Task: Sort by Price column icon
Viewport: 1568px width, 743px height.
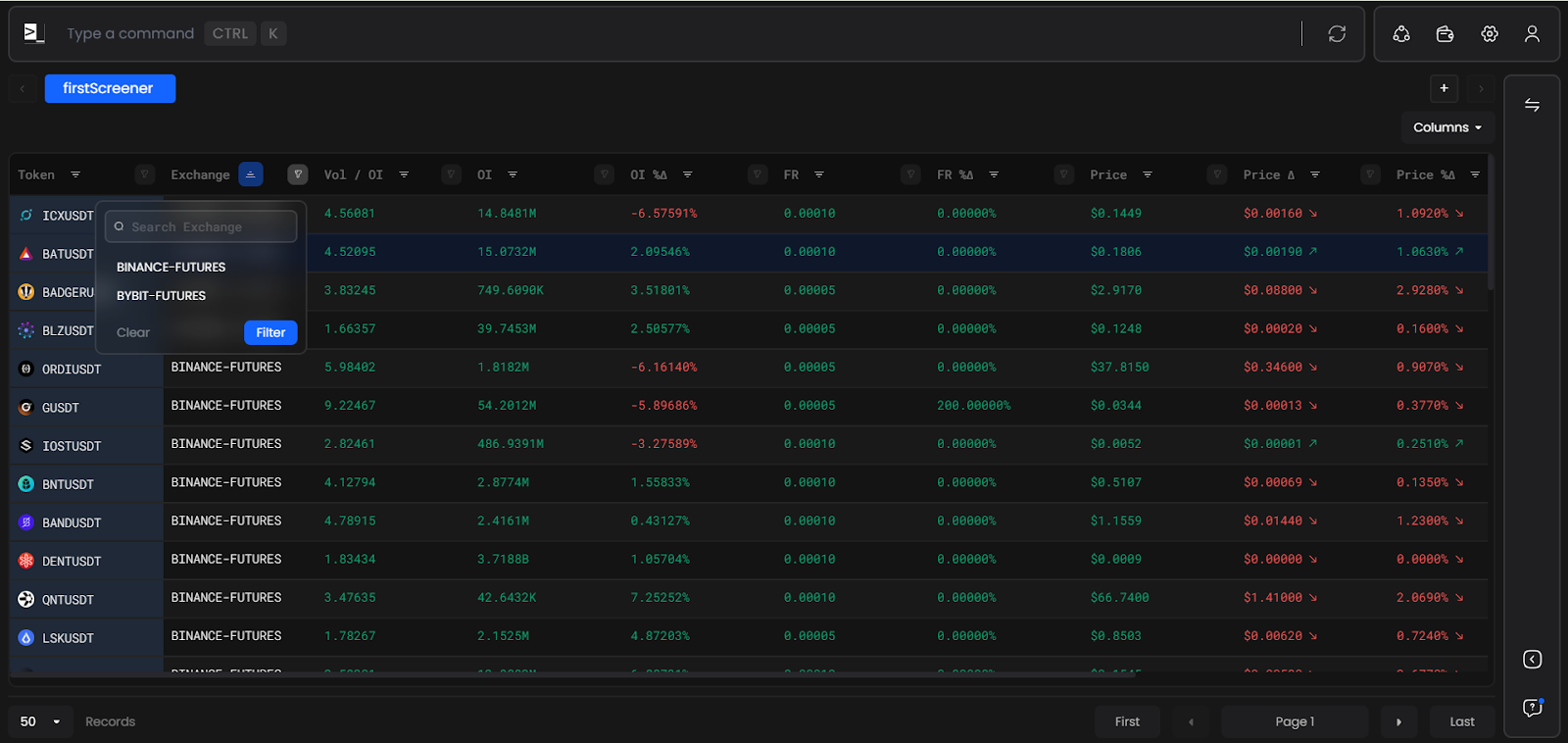Action: [1147, 174]
